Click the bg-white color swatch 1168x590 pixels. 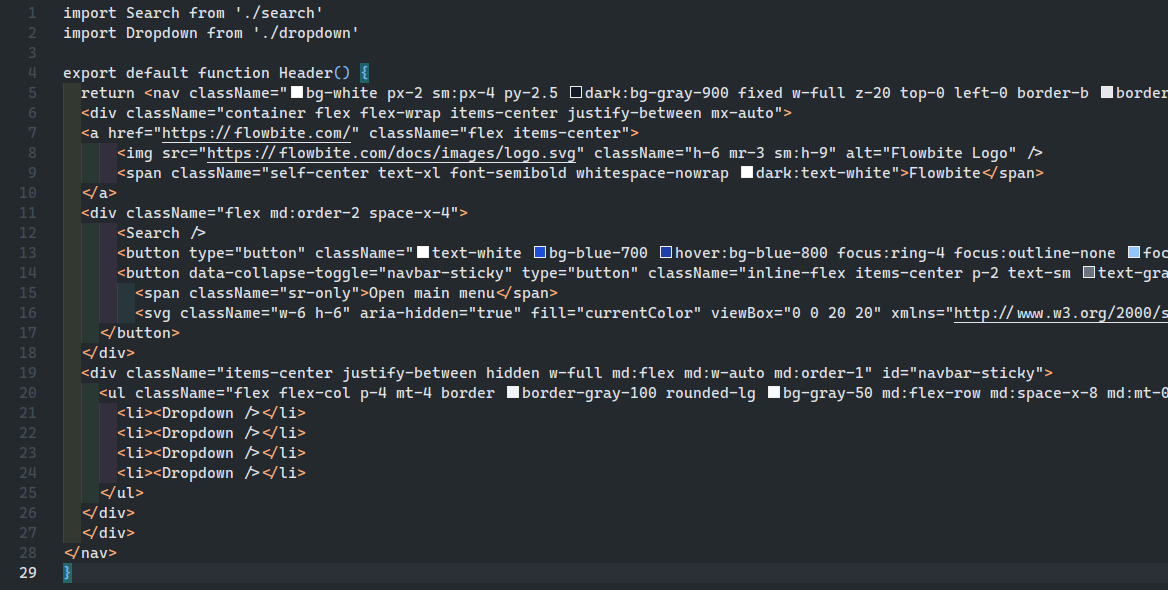pos(296,92)
